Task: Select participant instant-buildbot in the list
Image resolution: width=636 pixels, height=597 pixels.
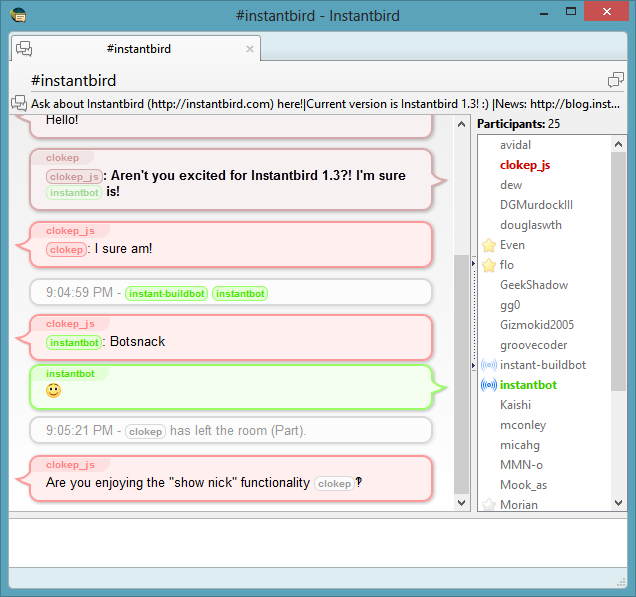Action: (545, 365)
